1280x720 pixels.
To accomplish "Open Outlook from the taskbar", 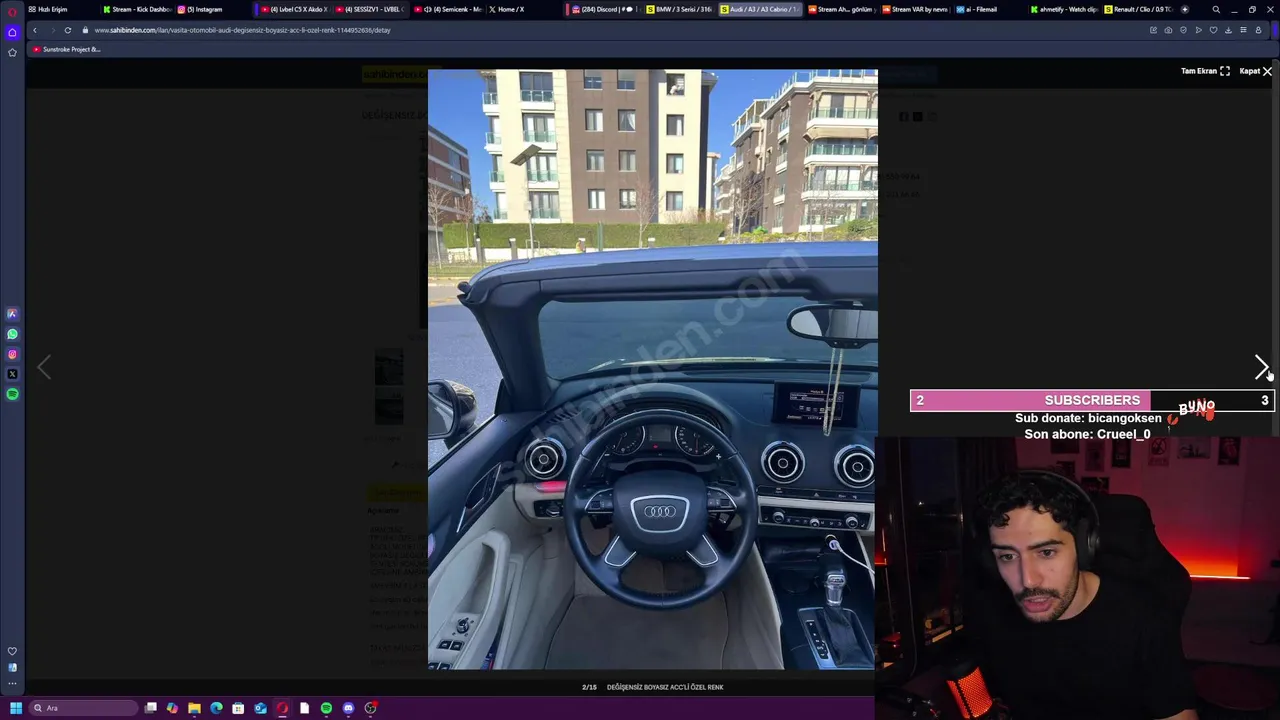I will coord(260,708).
